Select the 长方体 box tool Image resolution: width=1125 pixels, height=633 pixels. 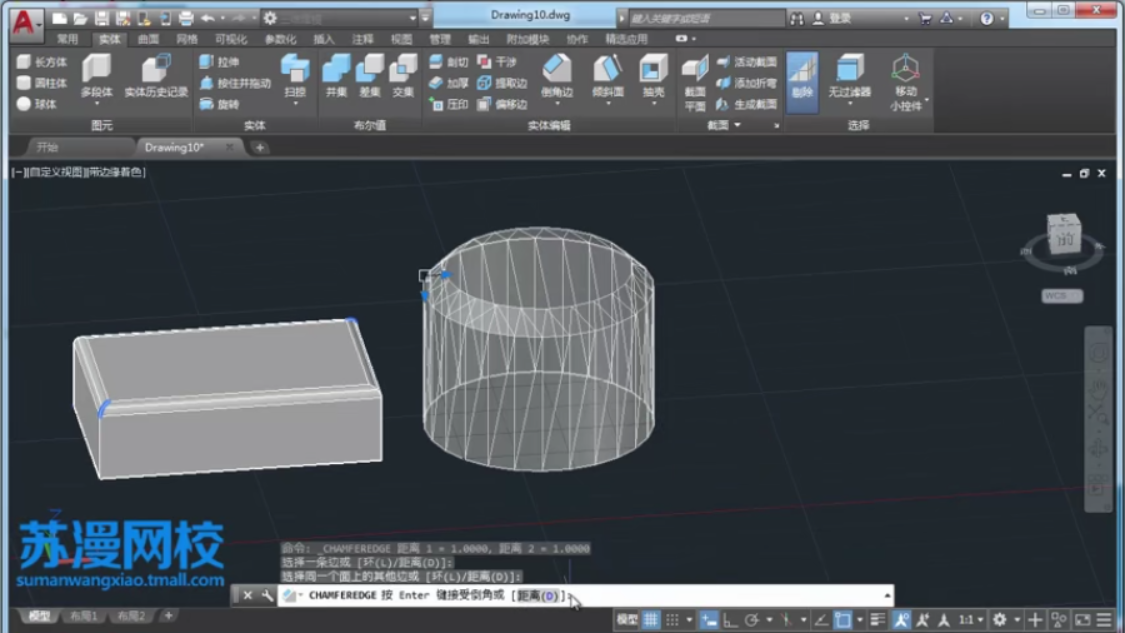pyautogui.click(x=42, y=62)
